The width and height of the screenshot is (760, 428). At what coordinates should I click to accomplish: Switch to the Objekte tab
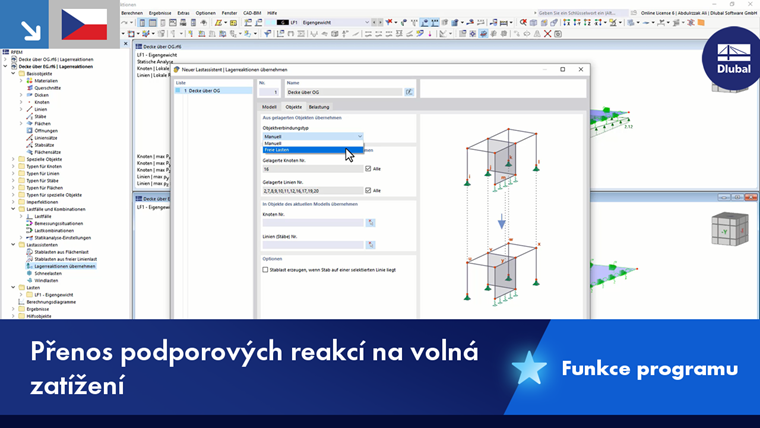point(293,107)
